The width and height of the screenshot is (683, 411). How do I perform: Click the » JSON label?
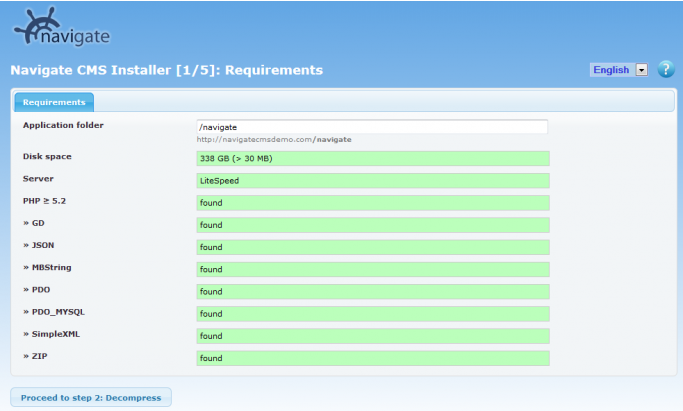38,245
